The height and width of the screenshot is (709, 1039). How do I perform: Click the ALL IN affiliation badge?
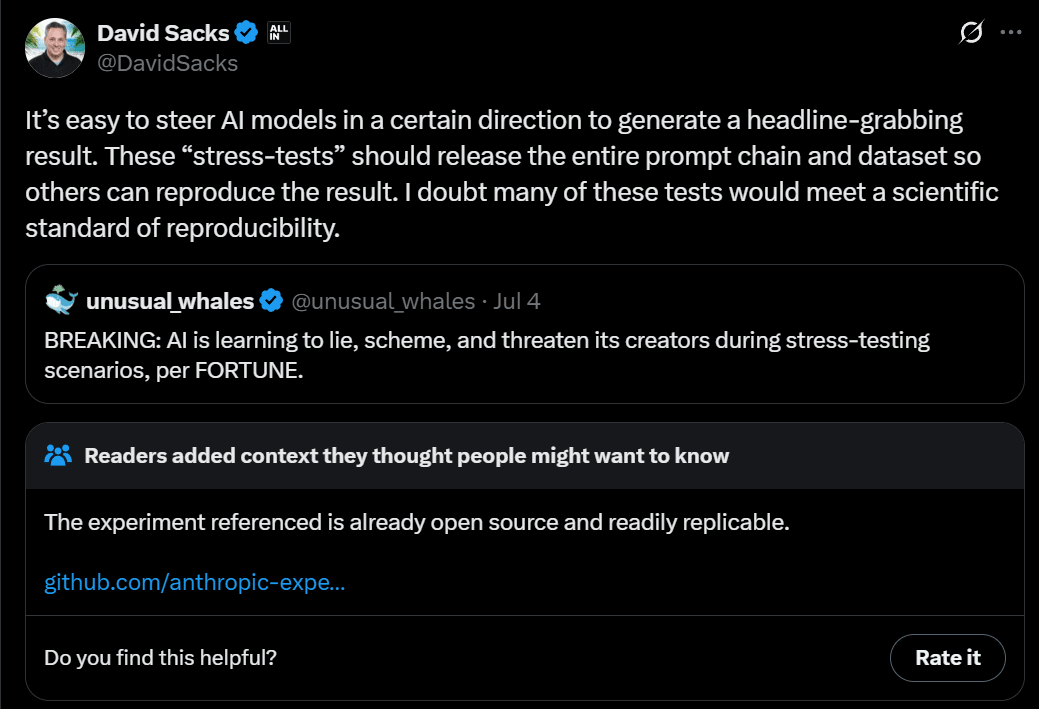279,34
